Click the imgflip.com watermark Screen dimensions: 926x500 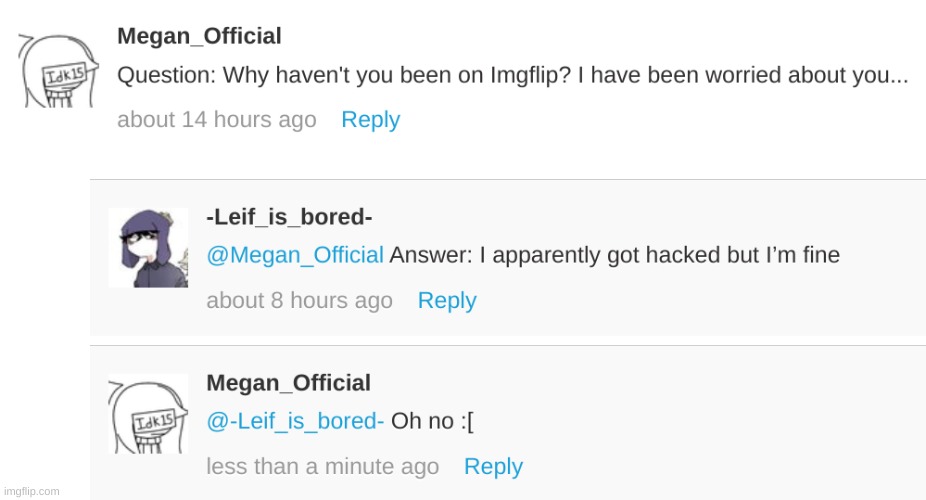click(32, 491)
